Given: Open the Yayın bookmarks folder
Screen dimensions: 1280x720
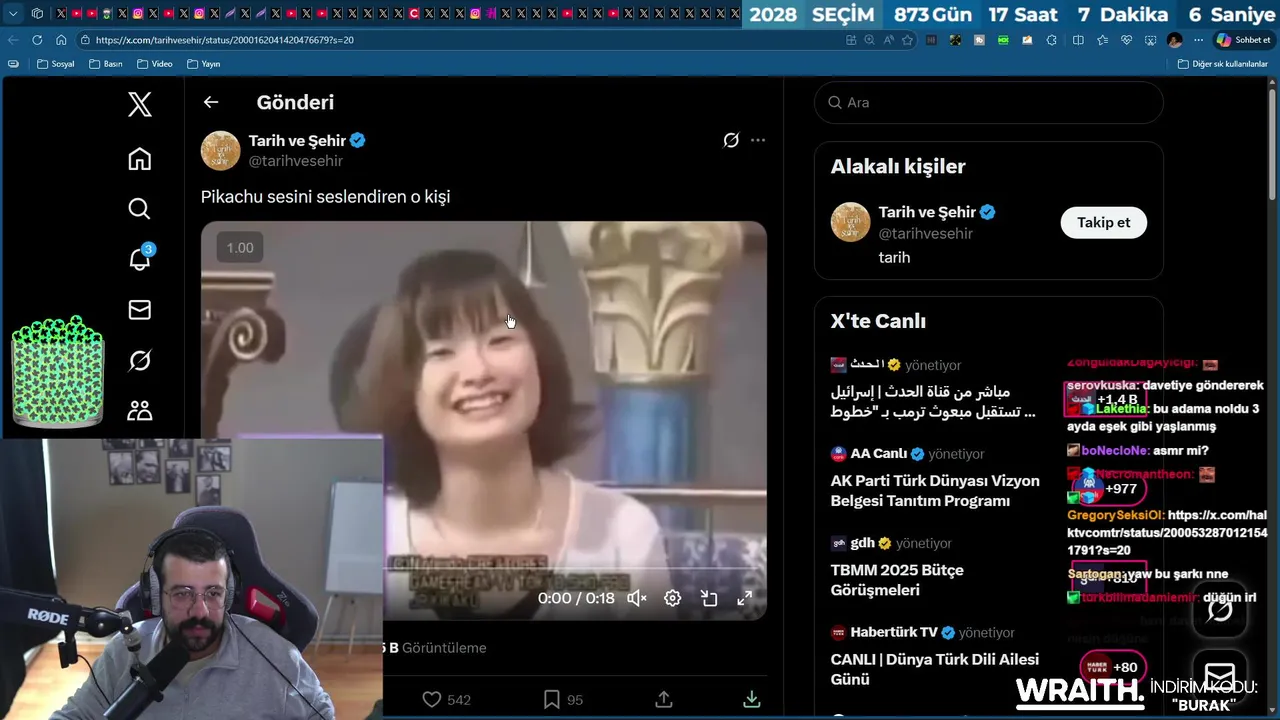Looking at the screenshot, I should point(204,64).
